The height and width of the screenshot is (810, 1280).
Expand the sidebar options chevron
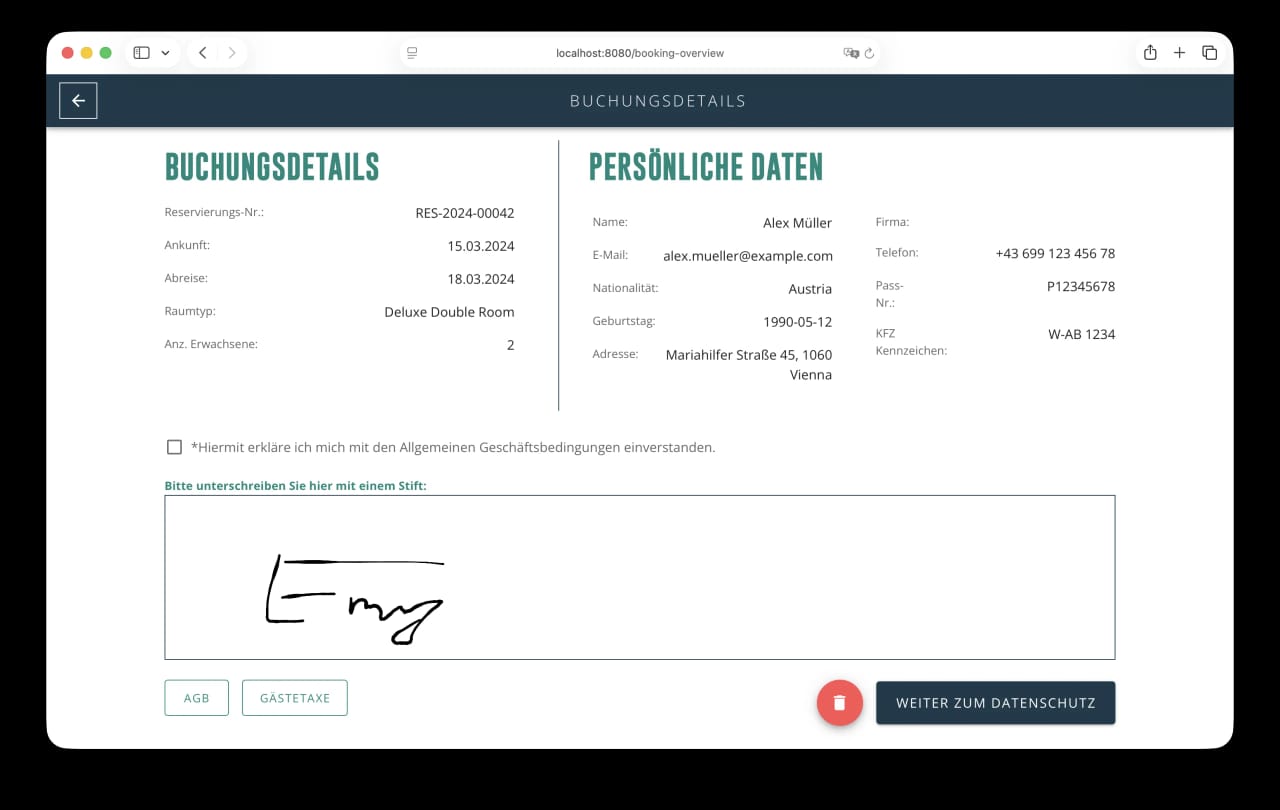coord(166,52)
